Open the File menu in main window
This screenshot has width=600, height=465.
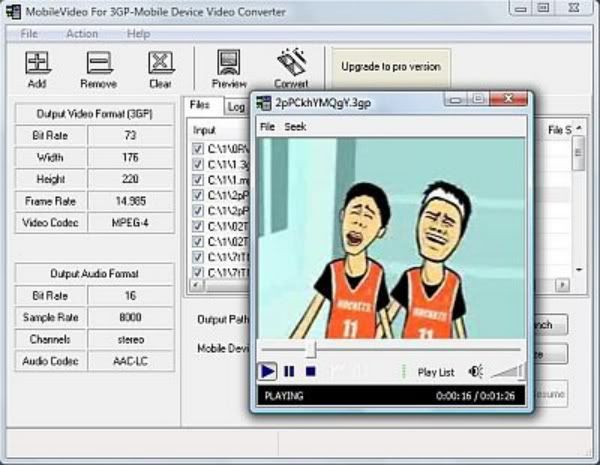[29, 34]
